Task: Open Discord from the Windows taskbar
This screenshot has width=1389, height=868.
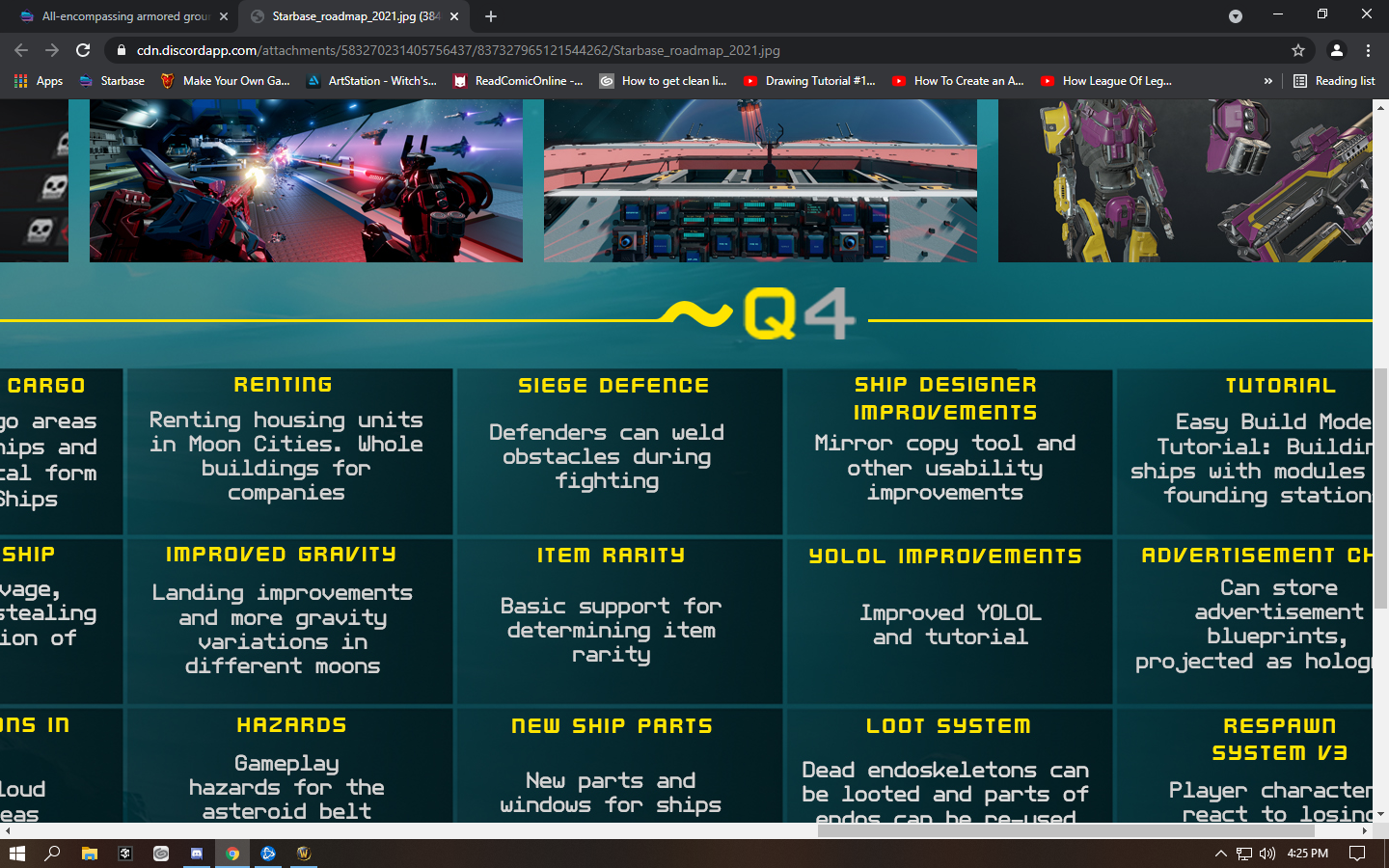Action: click(x=197, y=854)
